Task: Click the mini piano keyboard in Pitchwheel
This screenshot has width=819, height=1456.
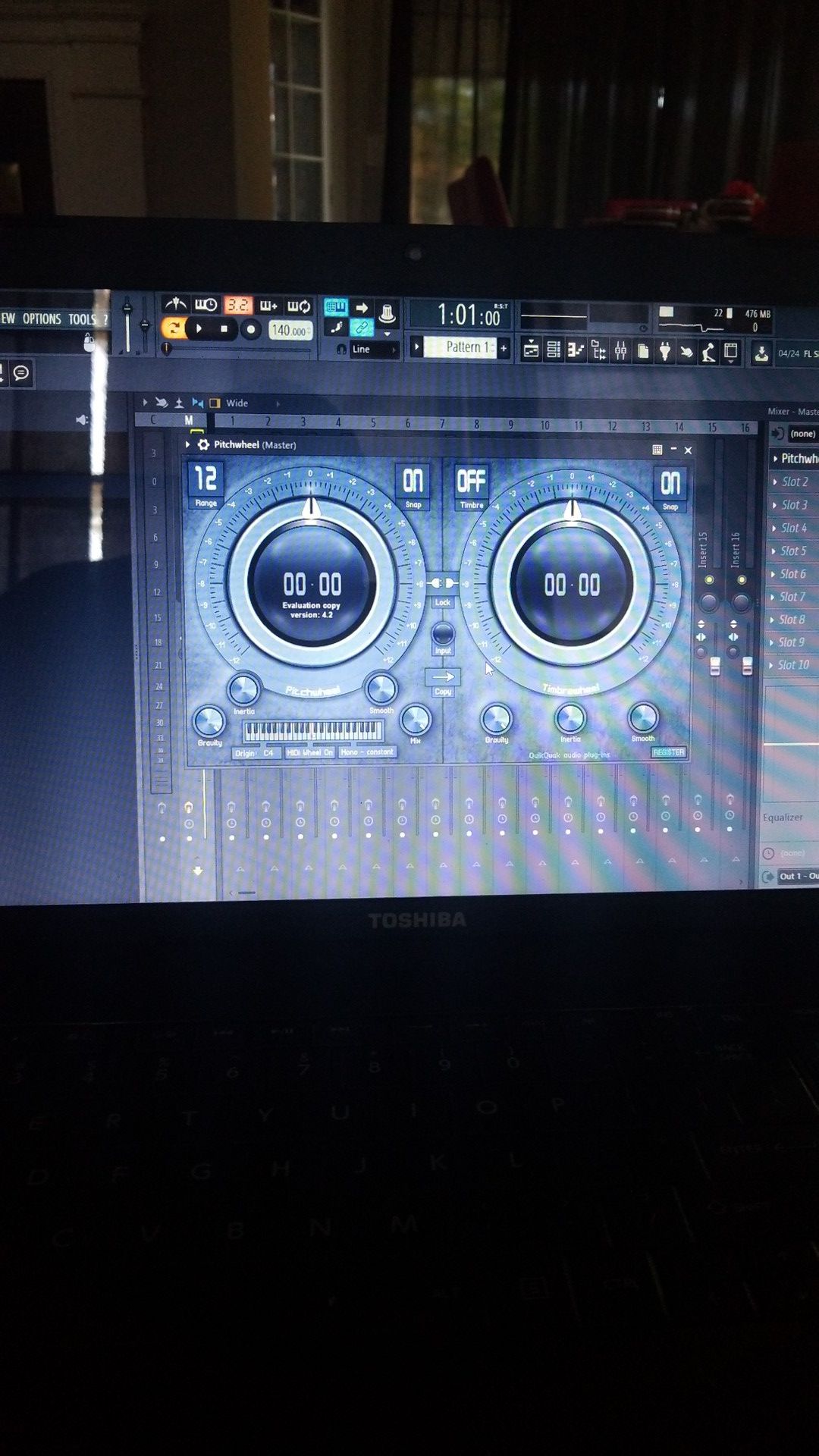Action: pyautogui.click(x=312, y=731)
